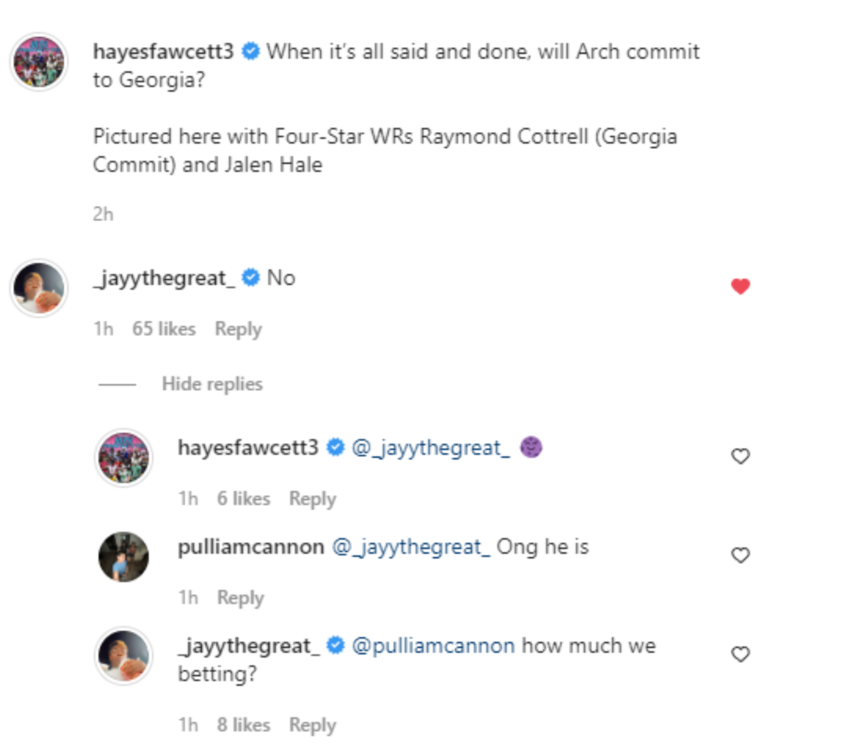View 8 likes on betting reply
862x750 pixels.
(243, 725)
